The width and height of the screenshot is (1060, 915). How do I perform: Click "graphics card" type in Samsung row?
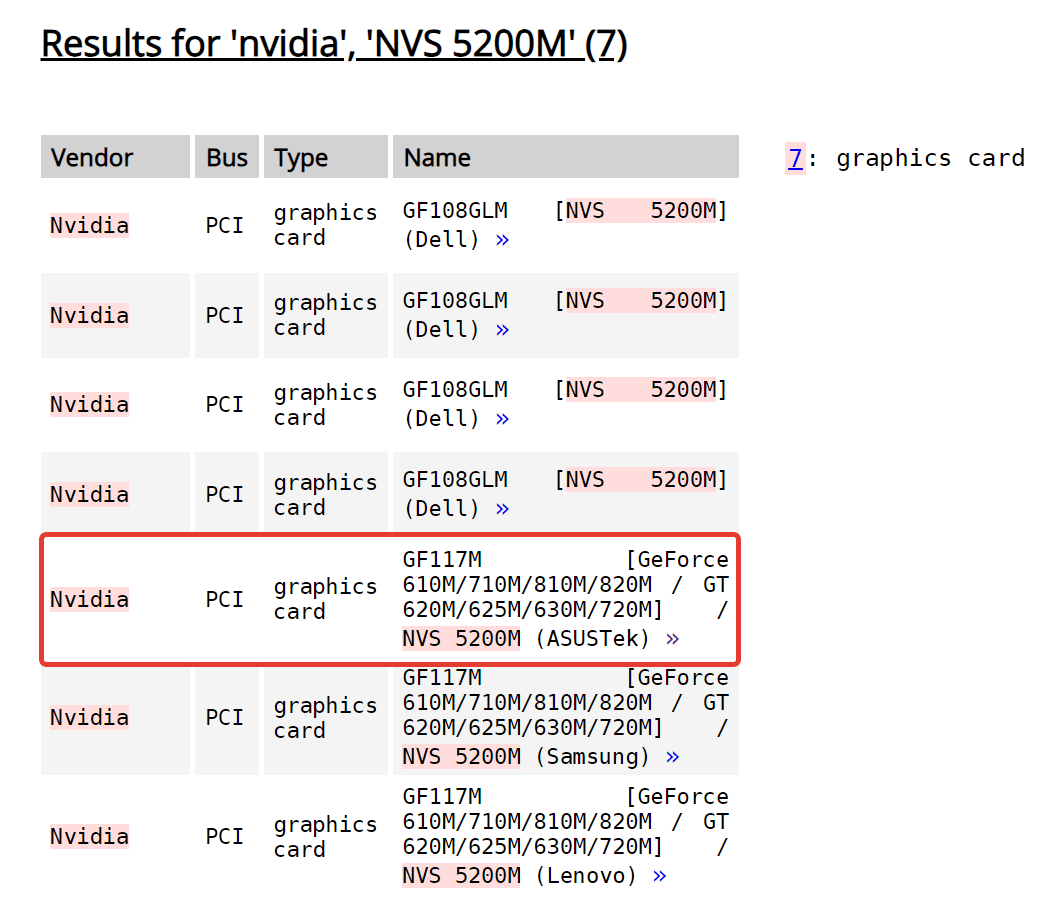coord(325,718)
